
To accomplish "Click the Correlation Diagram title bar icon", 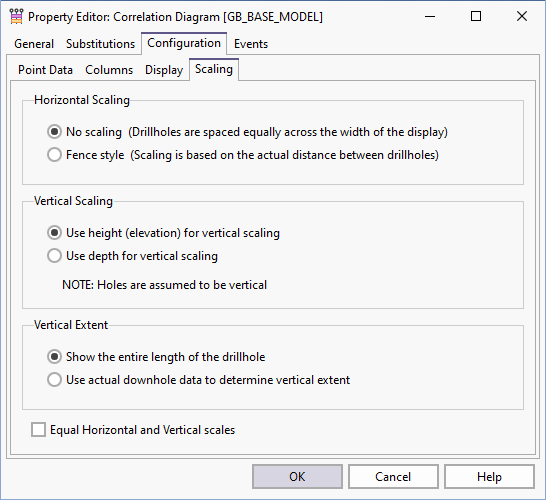I will [x=16, y=16].
